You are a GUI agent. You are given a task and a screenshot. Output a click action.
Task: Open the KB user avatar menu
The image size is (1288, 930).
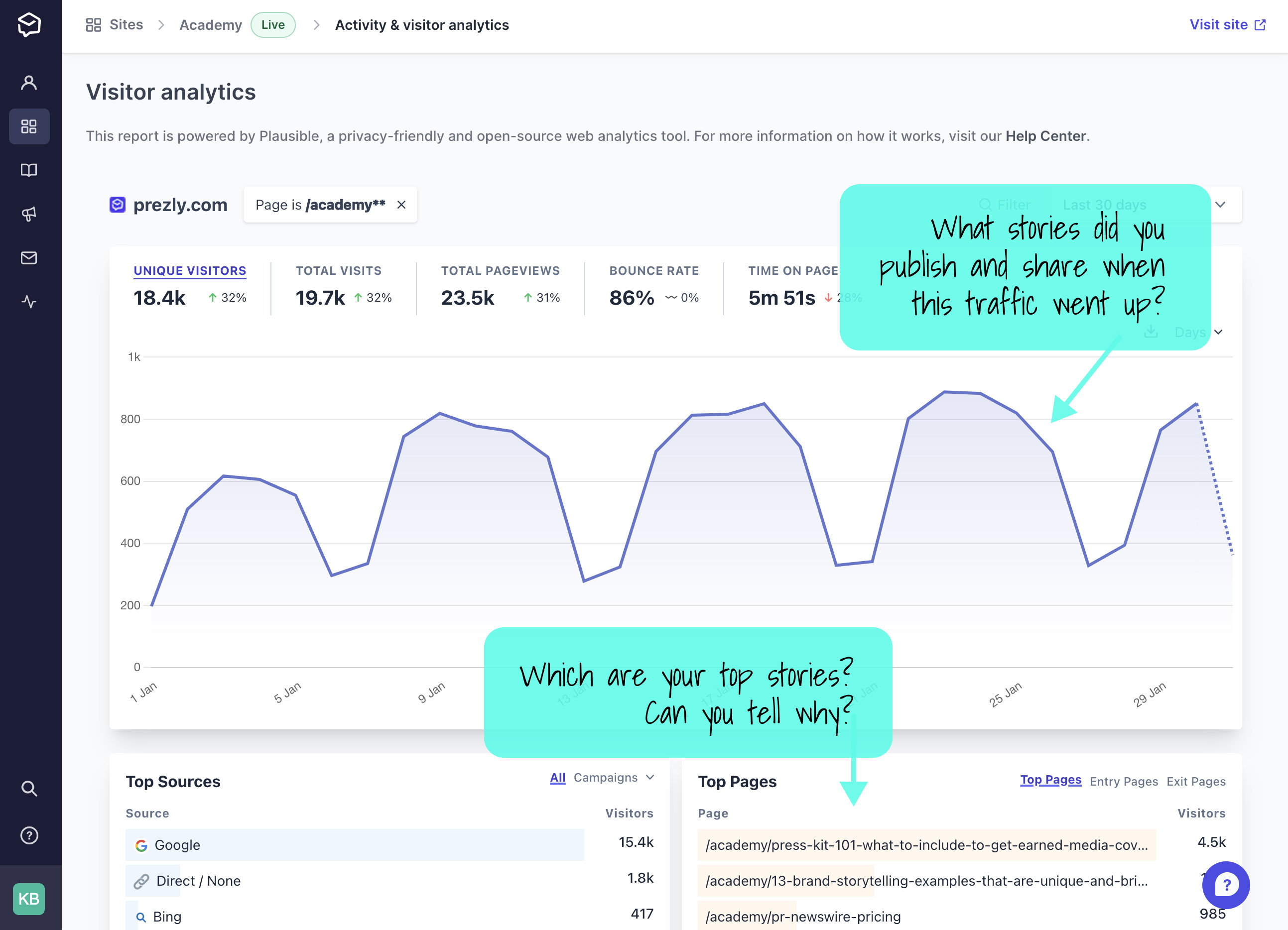[29, 899]
